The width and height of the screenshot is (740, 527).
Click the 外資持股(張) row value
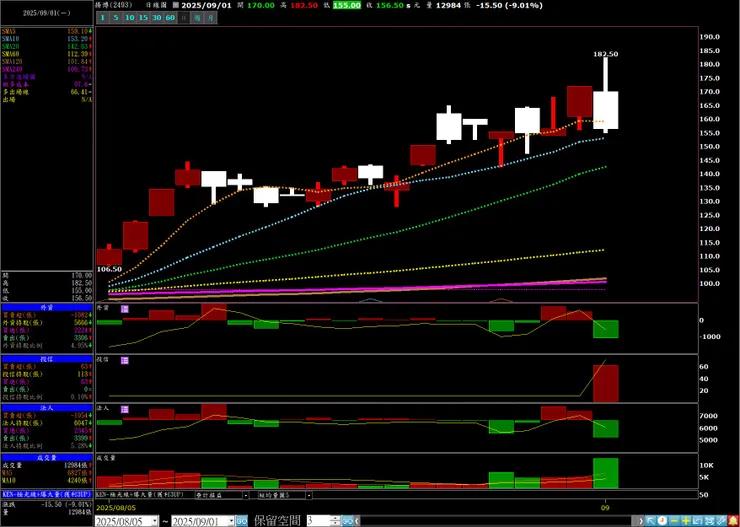click(x=81, y=322)
